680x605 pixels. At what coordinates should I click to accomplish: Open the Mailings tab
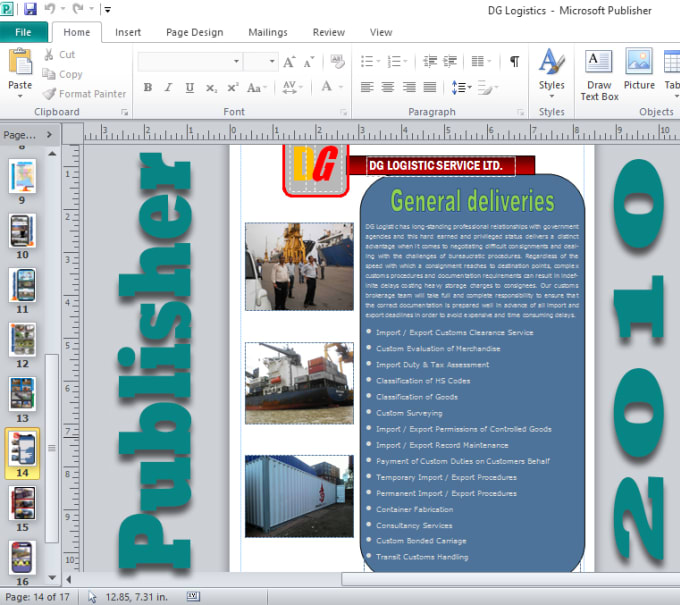[268, 33]
